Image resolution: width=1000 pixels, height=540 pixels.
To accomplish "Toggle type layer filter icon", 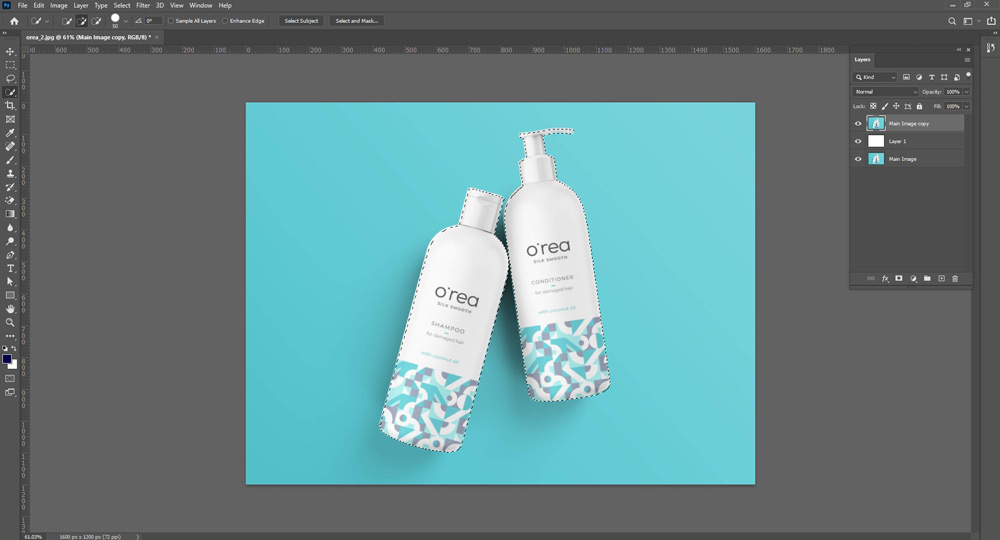I will (x=932, y=77).
